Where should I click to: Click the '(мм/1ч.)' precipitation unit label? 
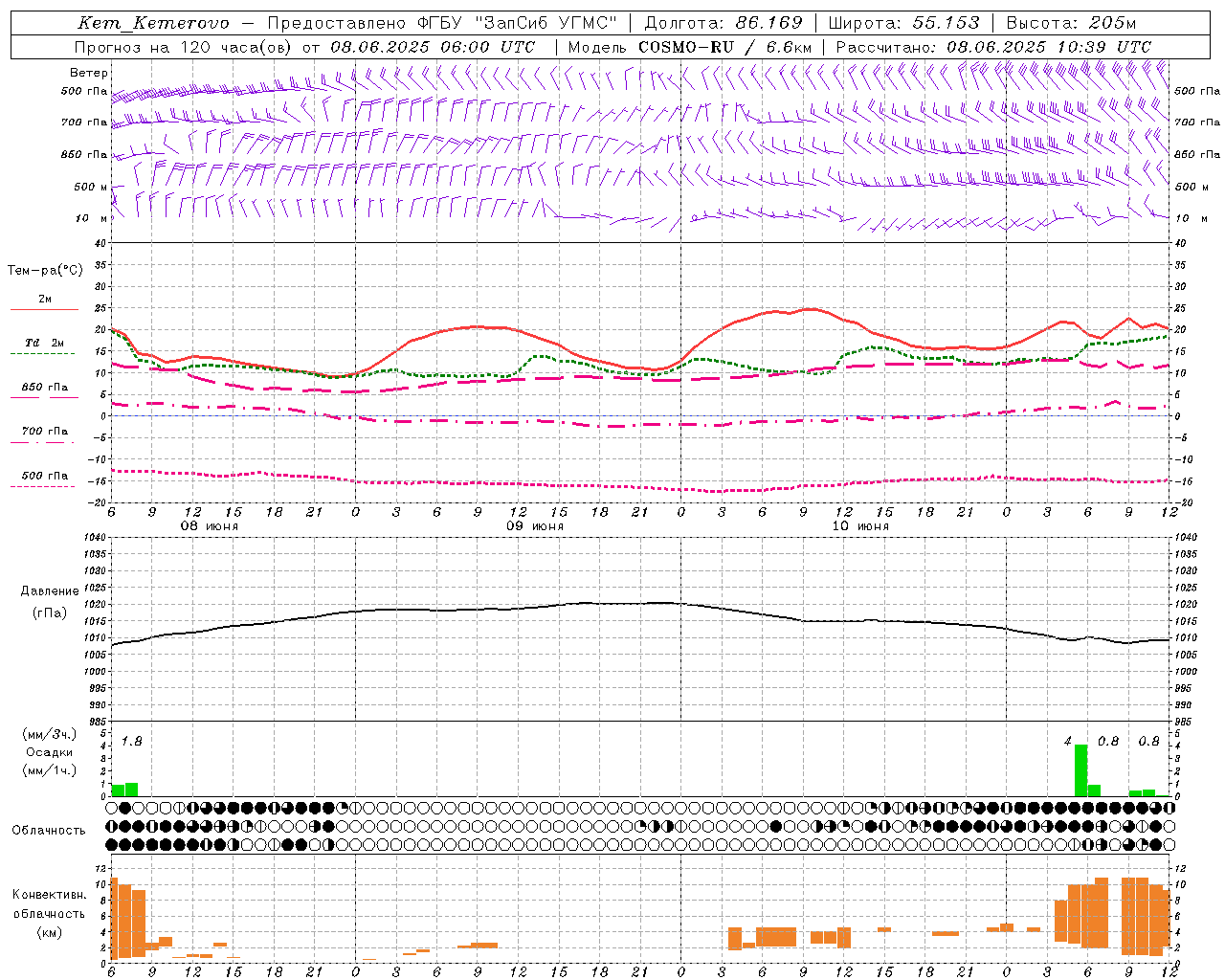[x=49, y=770]
